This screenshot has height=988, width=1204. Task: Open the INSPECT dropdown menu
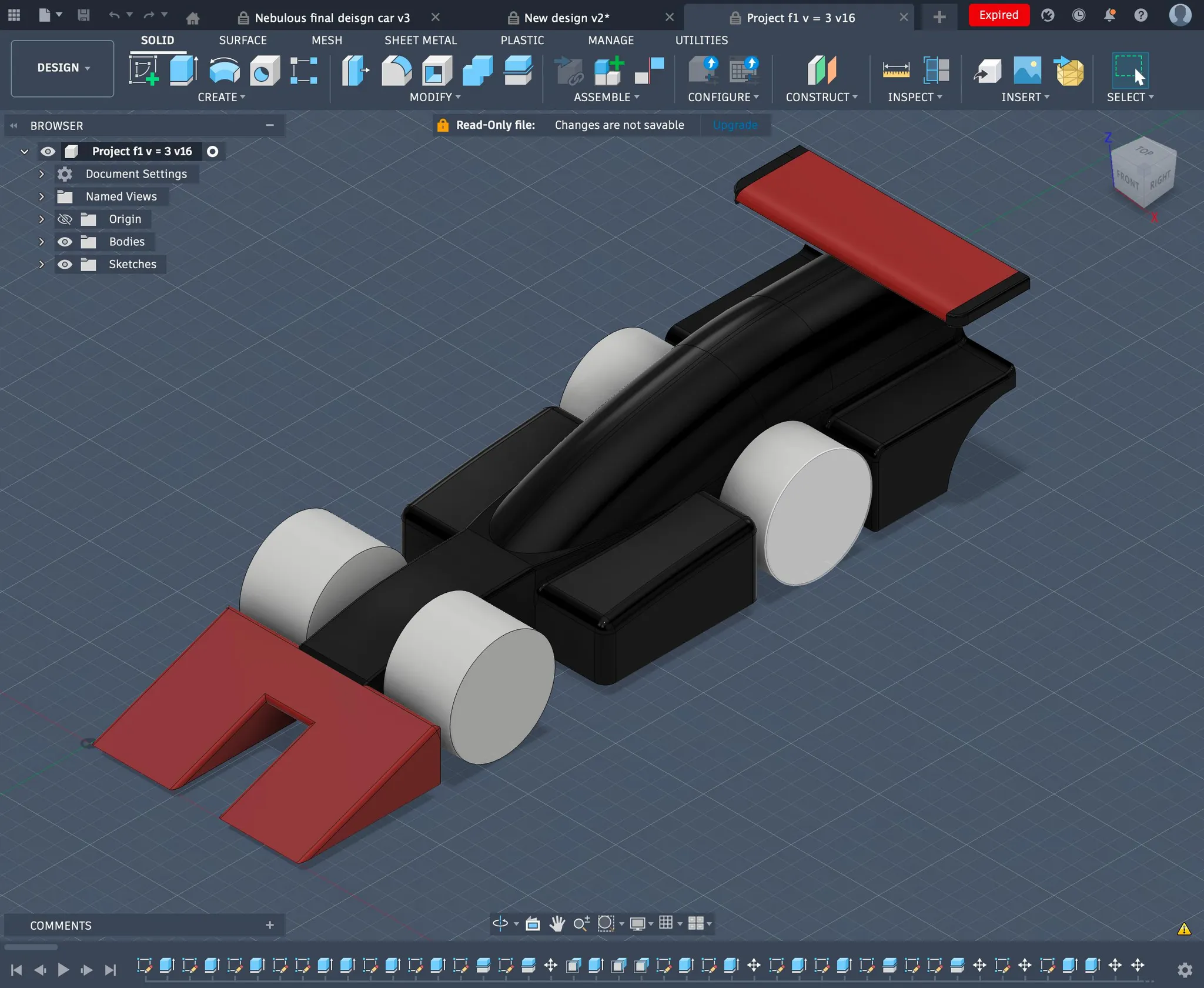[915, 97]
